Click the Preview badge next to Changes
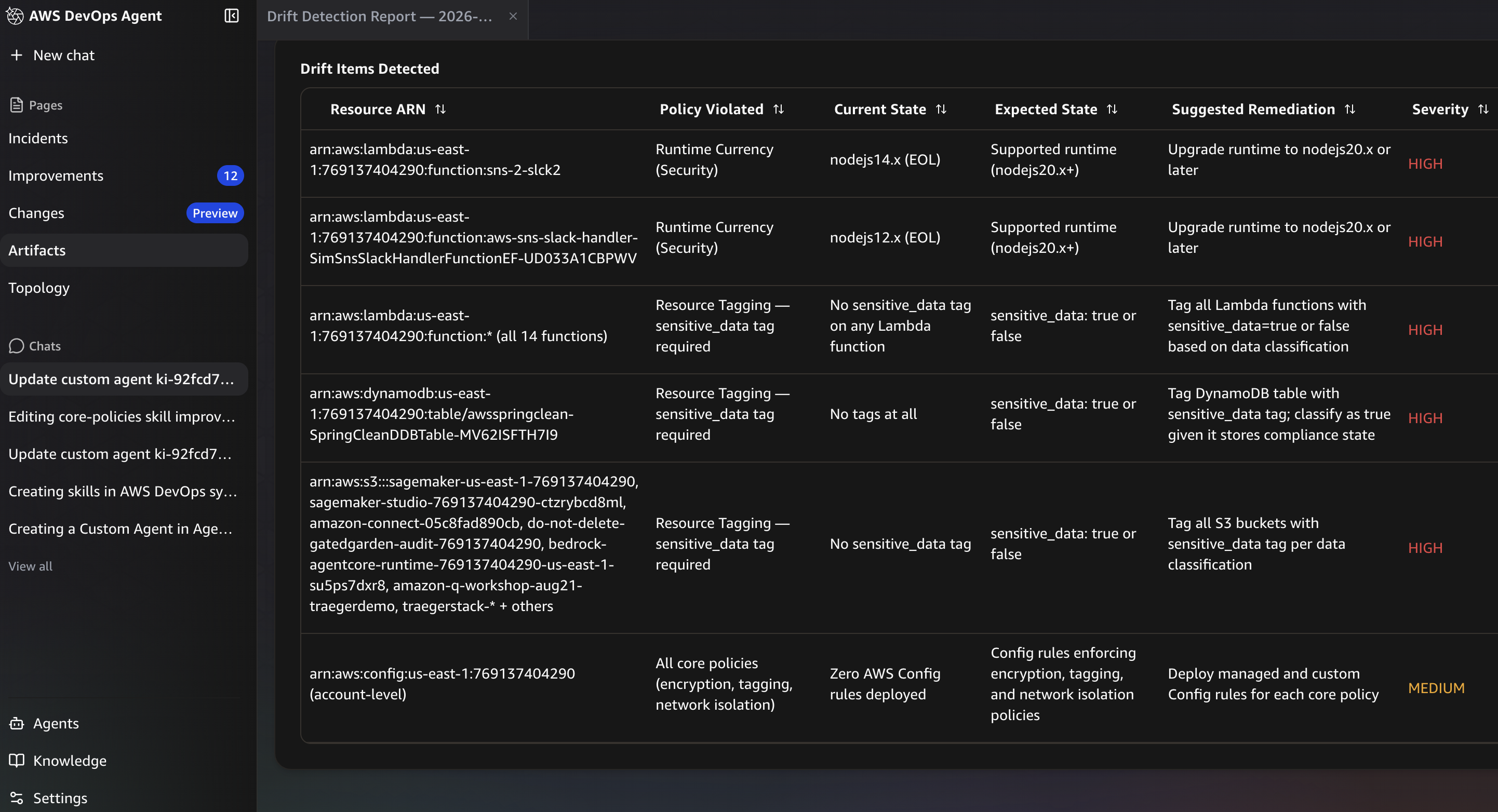 coord(215,213)
